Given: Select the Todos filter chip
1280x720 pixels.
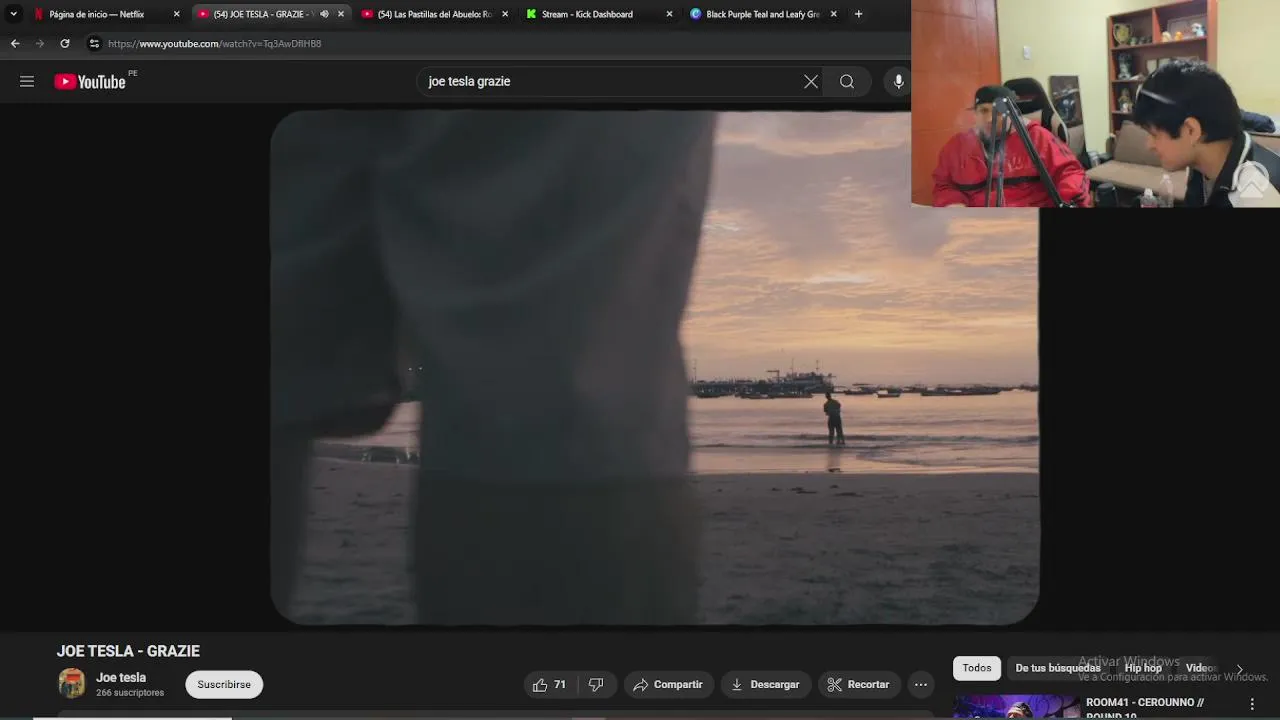Looking at the screenshot, I should coord(977,668).
